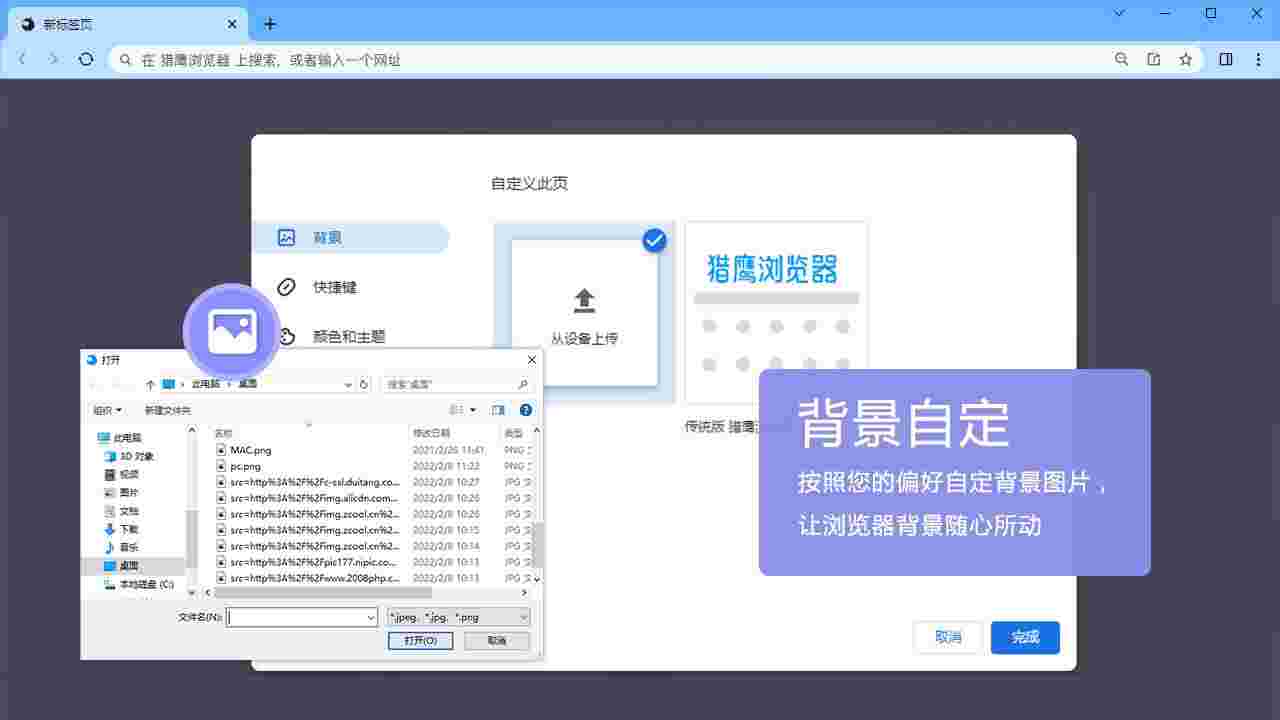1280x720 pixels.
Task: Click the split-view icon in browser toolbar
Action: [1225, 59]
